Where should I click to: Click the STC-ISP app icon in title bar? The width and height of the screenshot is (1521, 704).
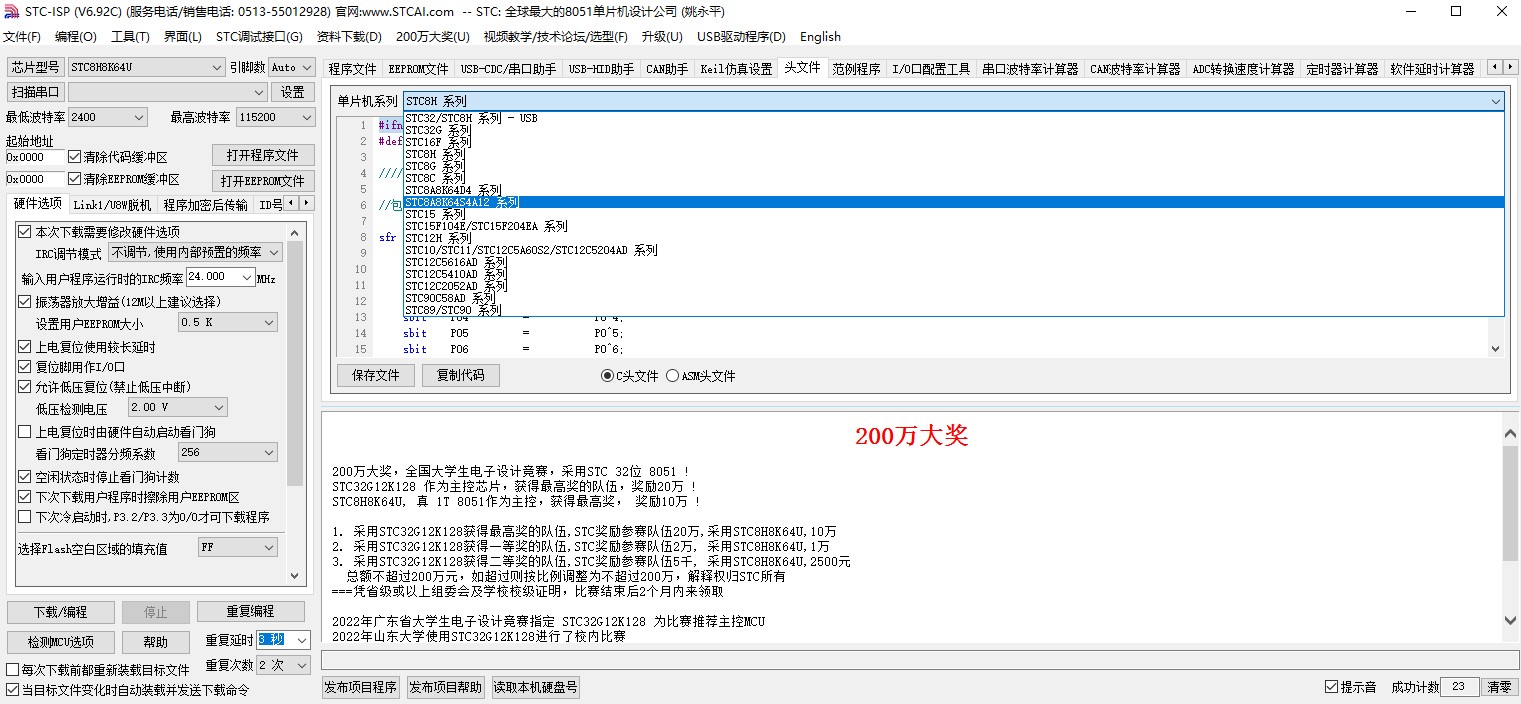coord(11,11)
